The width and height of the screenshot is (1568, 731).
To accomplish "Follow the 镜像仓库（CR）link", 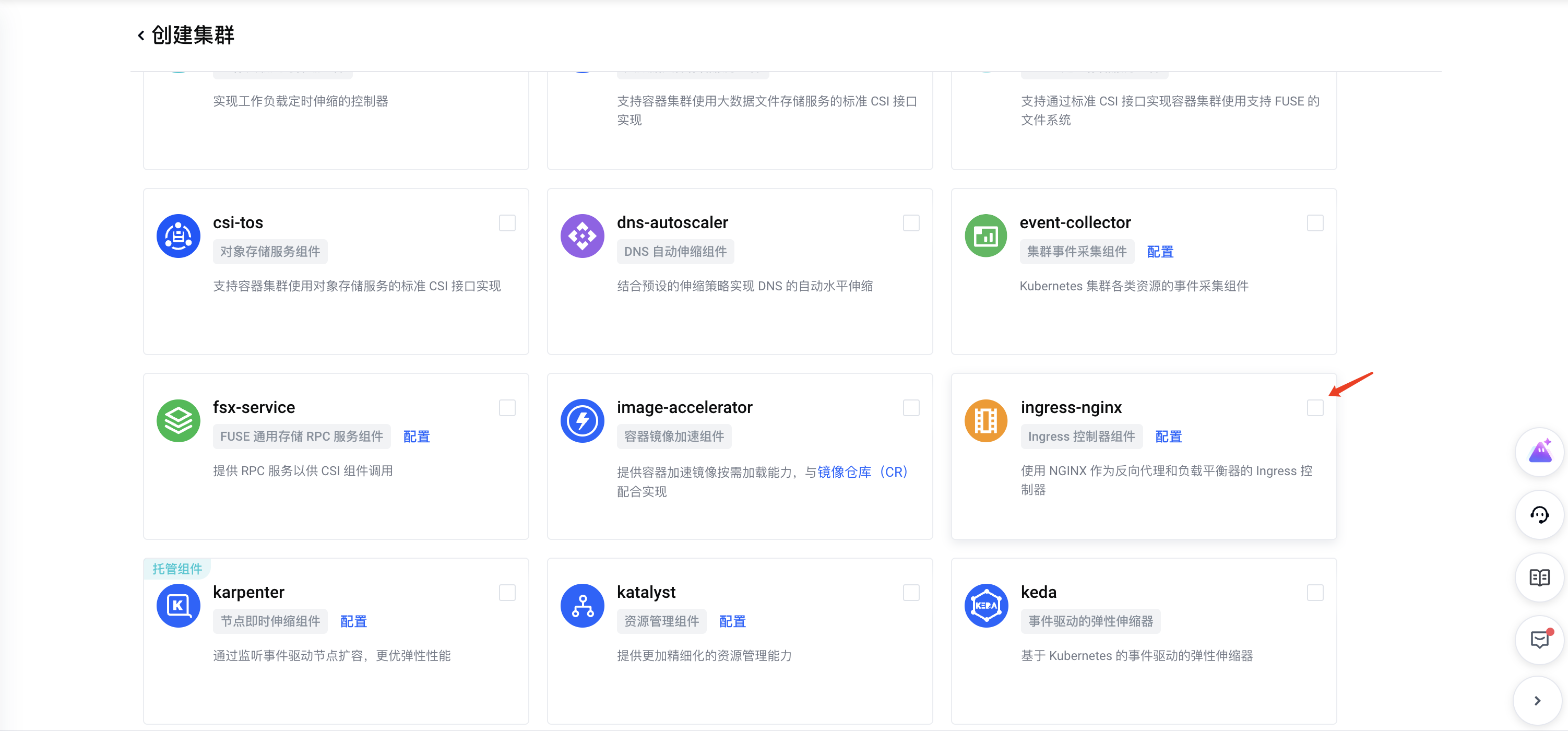I will click(862, 473).
